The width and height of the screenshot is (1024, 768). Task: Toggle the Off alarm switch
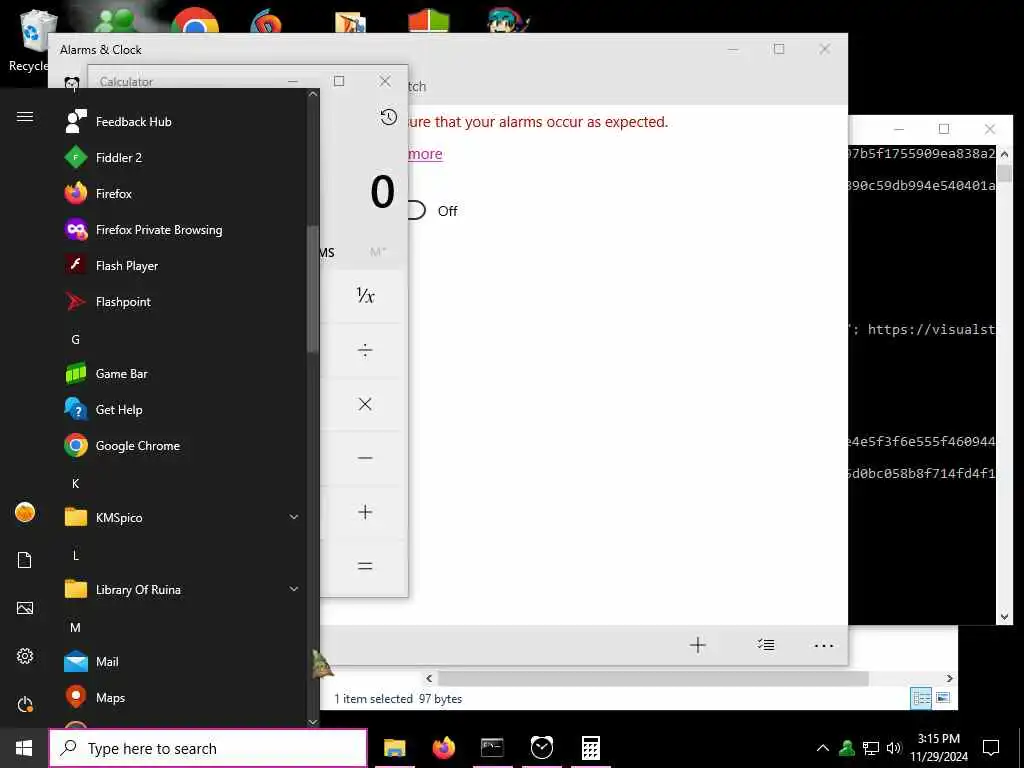(x=416, y=210)
